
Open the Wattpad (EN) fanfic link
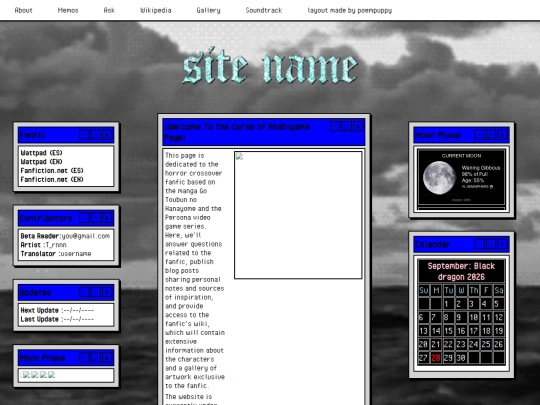pyautogui.click(x=41, y=162)
